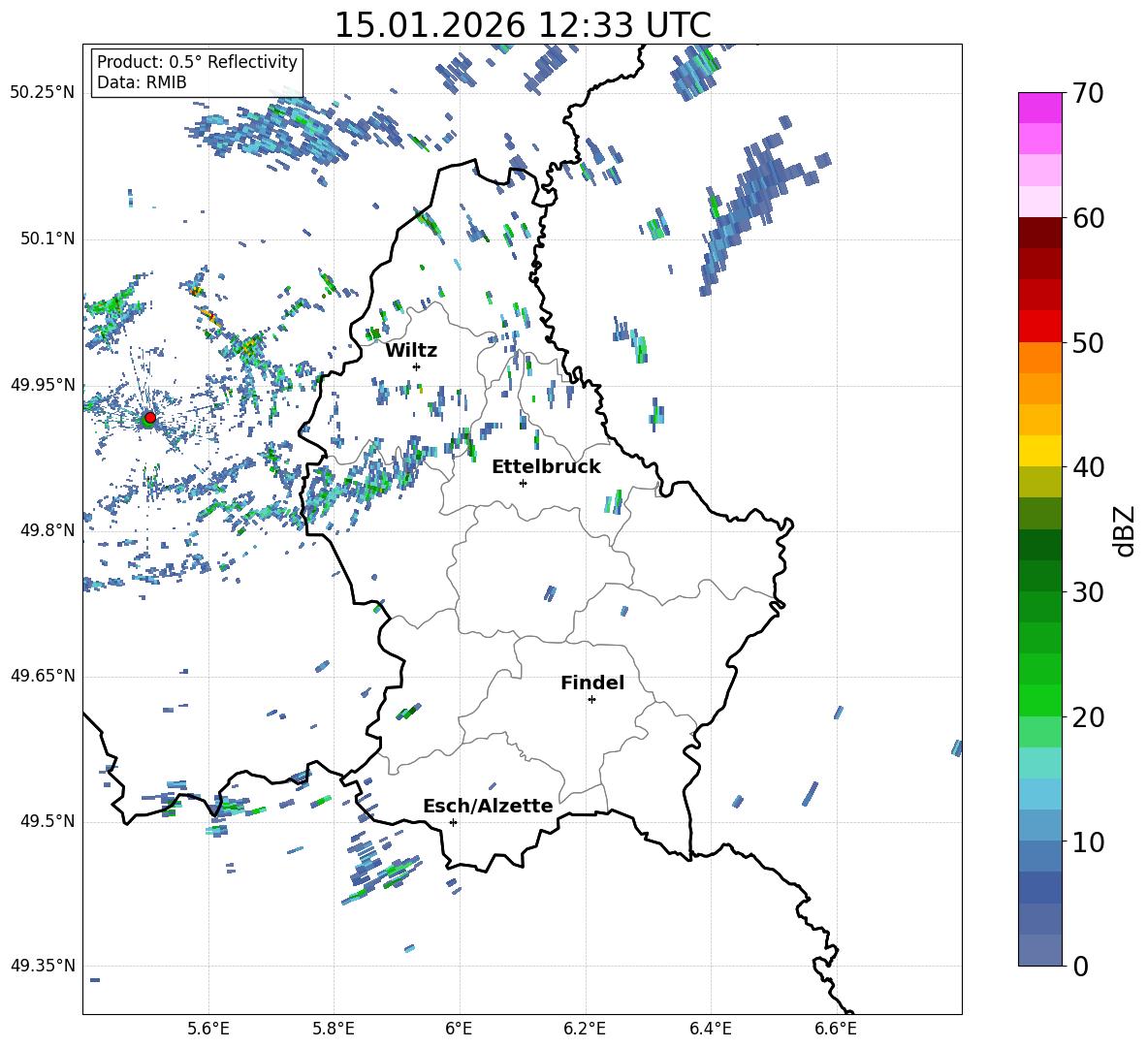Viewport: 1148px width, 1048px height.
Task: Select the Wiltz city label
Action: [x=411, y=351]
